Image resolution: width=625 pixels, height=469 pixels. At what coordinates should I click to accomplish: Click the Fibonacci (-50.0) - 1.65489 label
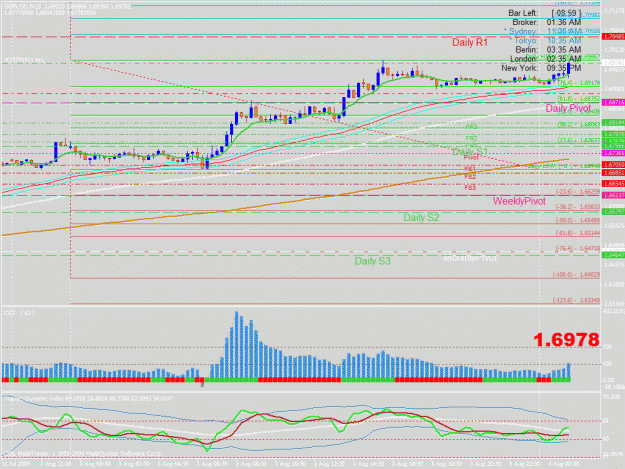tap(578, 220)
